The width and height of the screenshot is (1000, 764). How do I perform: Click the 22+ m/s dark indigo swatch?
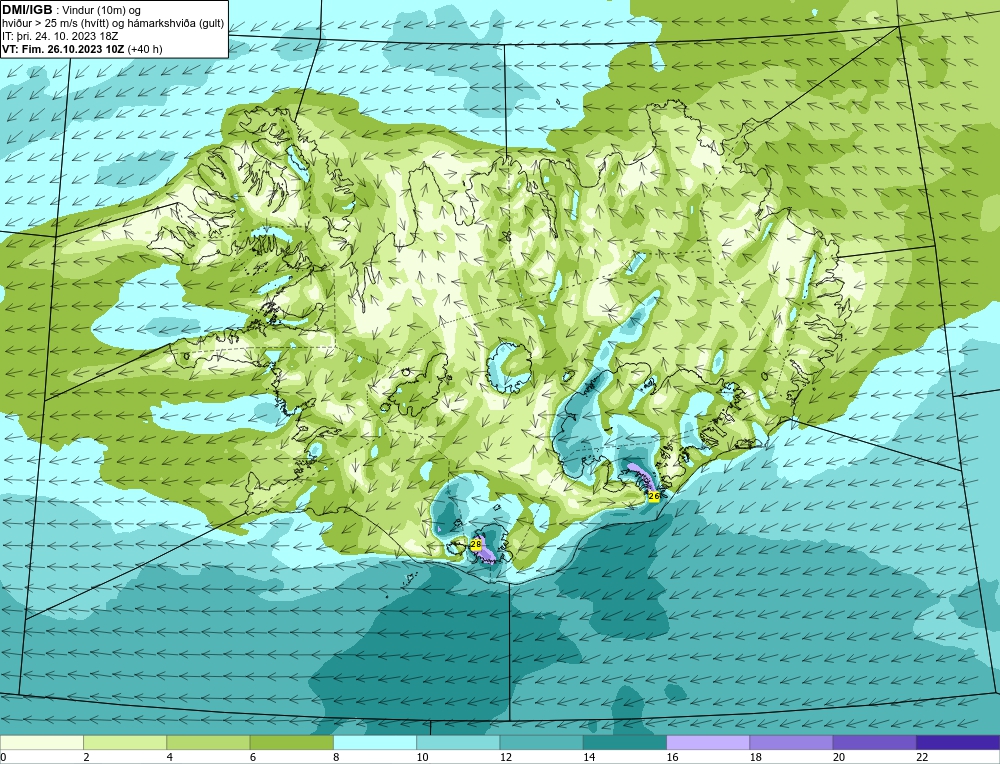pos(958,743)
